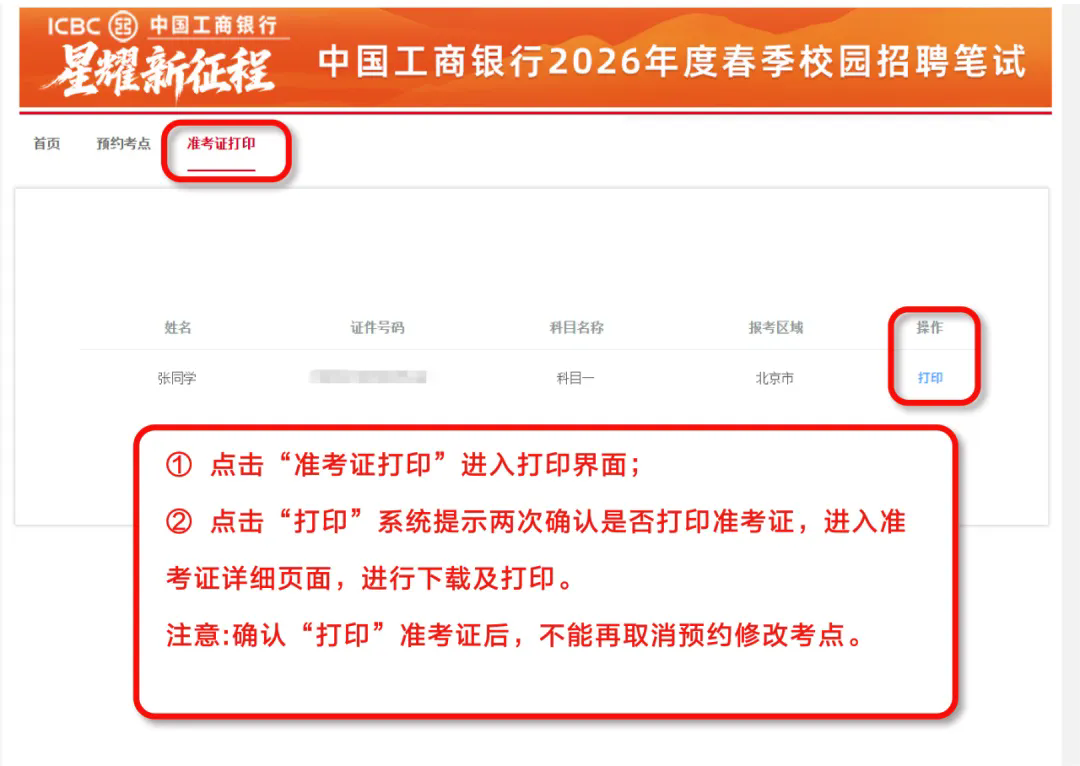The image size is (1080, 766).
Task: Click the 操作 column header
Action: pyautogui.click(x=929, y=327)
